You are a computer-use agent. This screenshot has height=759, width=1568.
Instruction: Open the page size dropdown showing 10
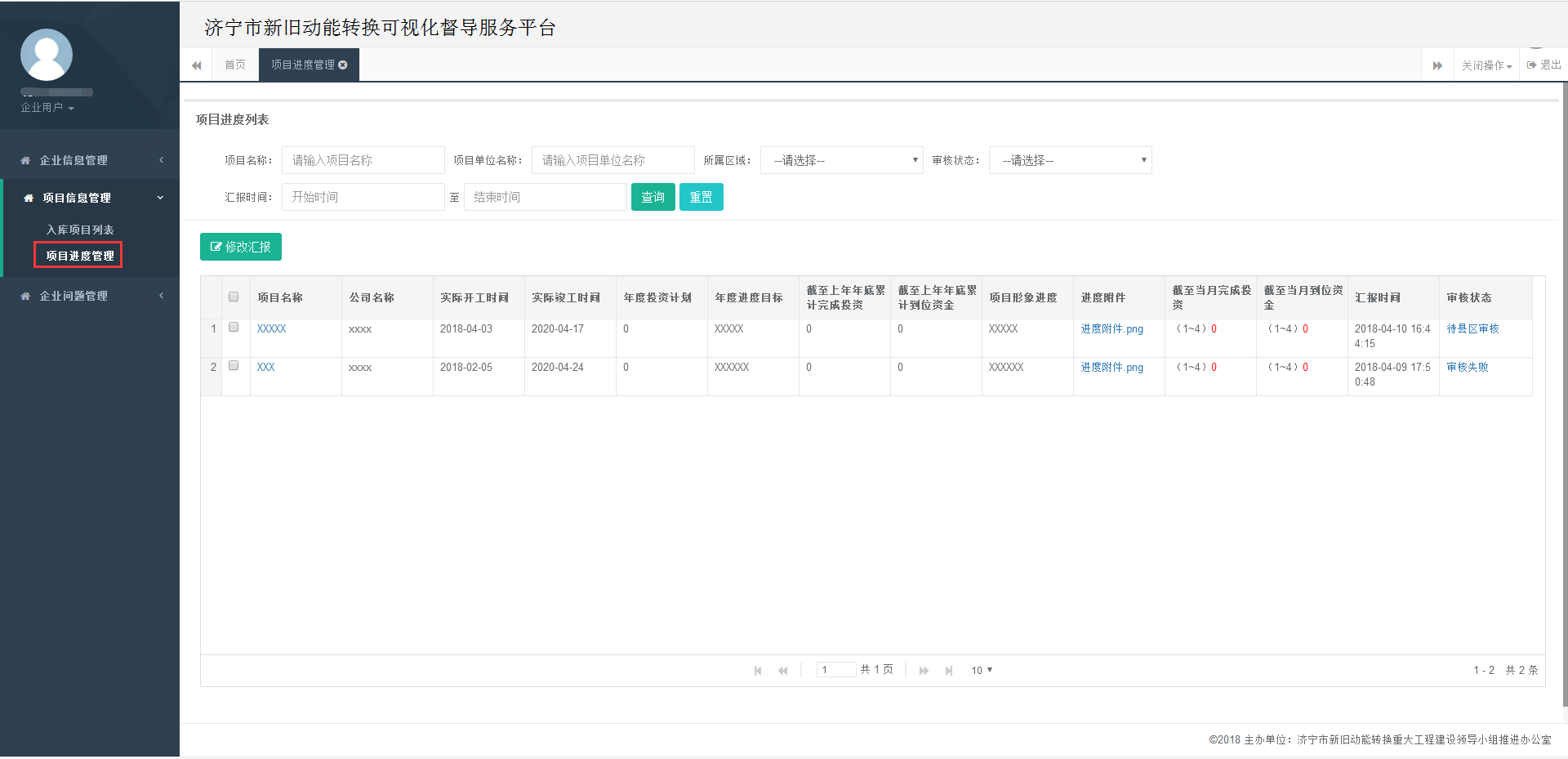point(982,670)
